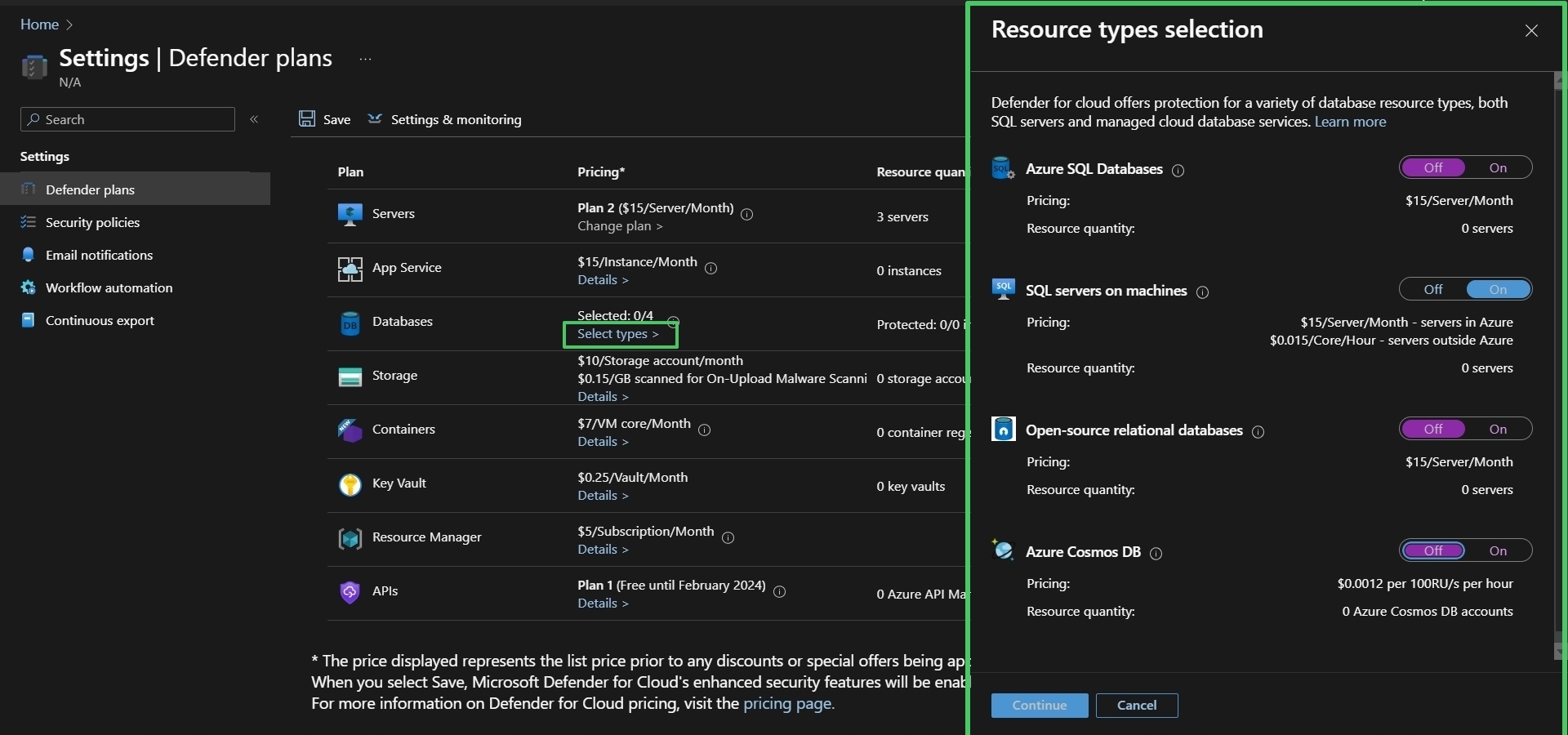Expand Details for Resource Manager

tap(603, 550)
